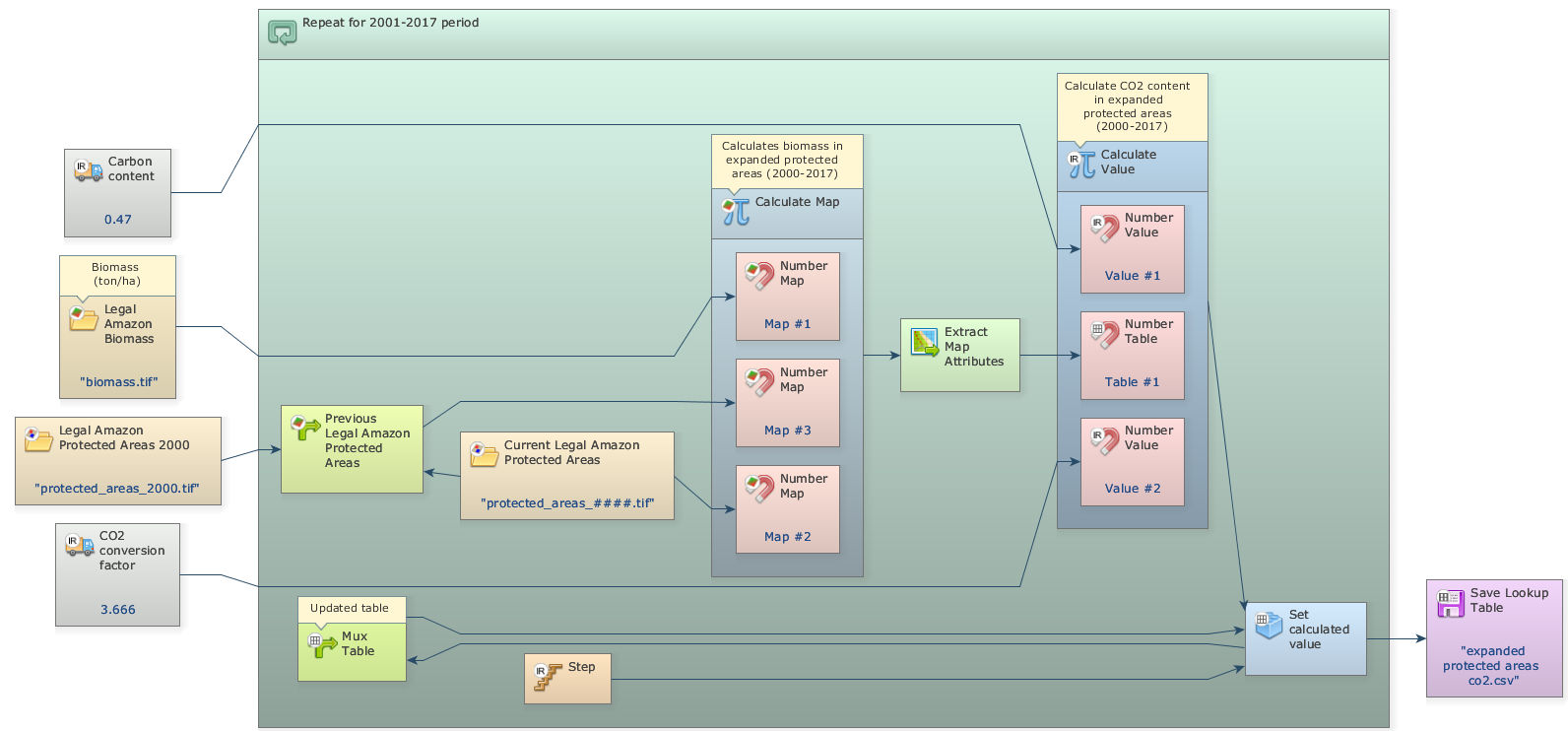Click the "Updated table" comment label
The image size is (1568, 731).
click(350, 609)
